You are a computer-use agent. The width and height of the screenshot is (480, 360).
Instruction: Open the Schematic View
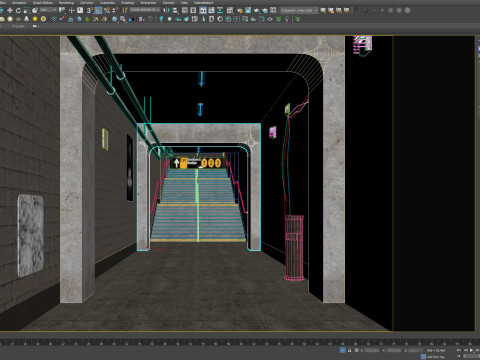pos(220,10)
